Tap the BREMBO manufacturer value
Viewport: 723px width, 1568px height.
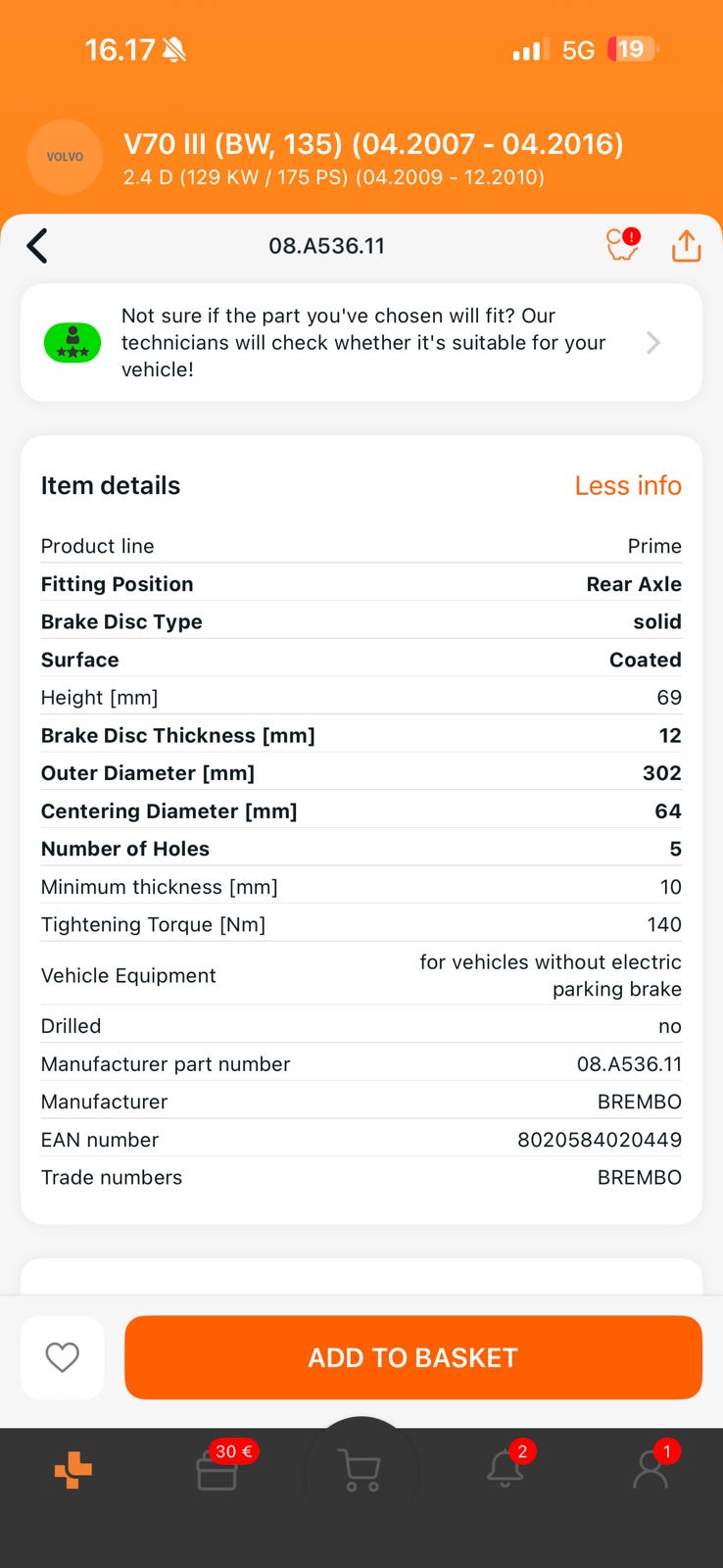[x=639, y=1102]
